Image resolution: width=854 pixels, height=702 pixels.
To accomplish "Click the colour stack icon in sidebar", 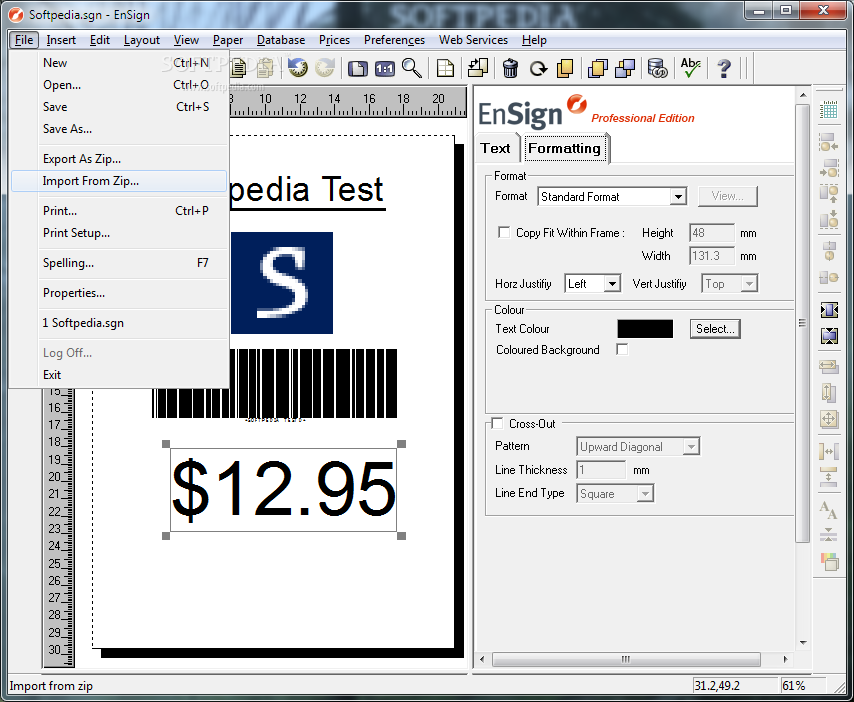I will (x=829, y=561).
